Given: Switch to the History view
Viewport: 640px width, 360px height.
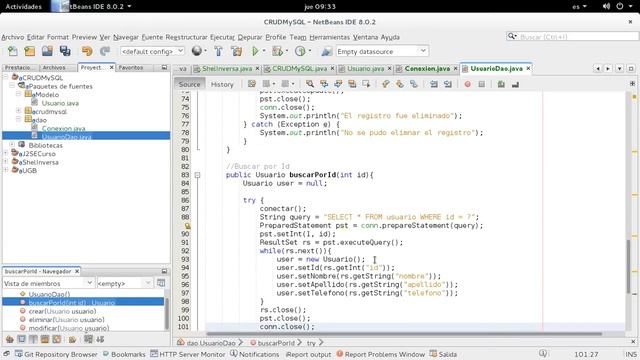Looking at the screenshot, I should tap(222, 84).
